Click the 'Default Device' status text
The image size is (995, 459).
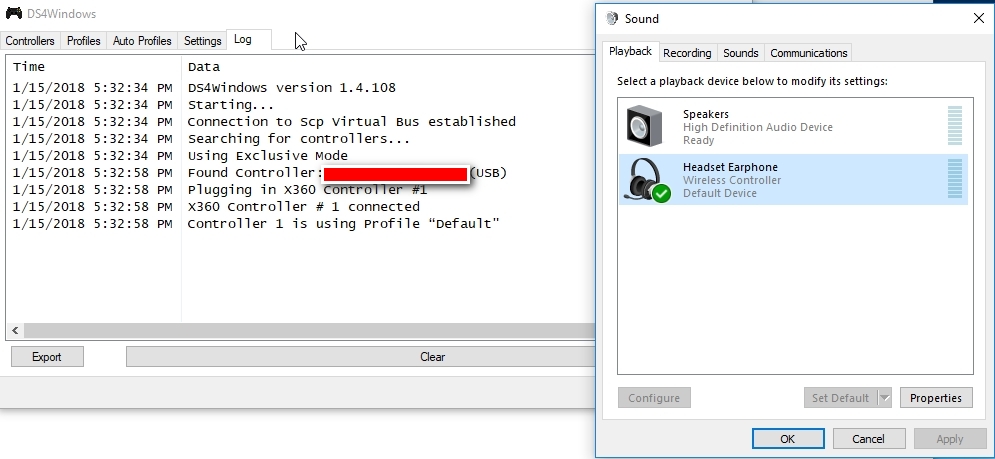click(720, 193)
